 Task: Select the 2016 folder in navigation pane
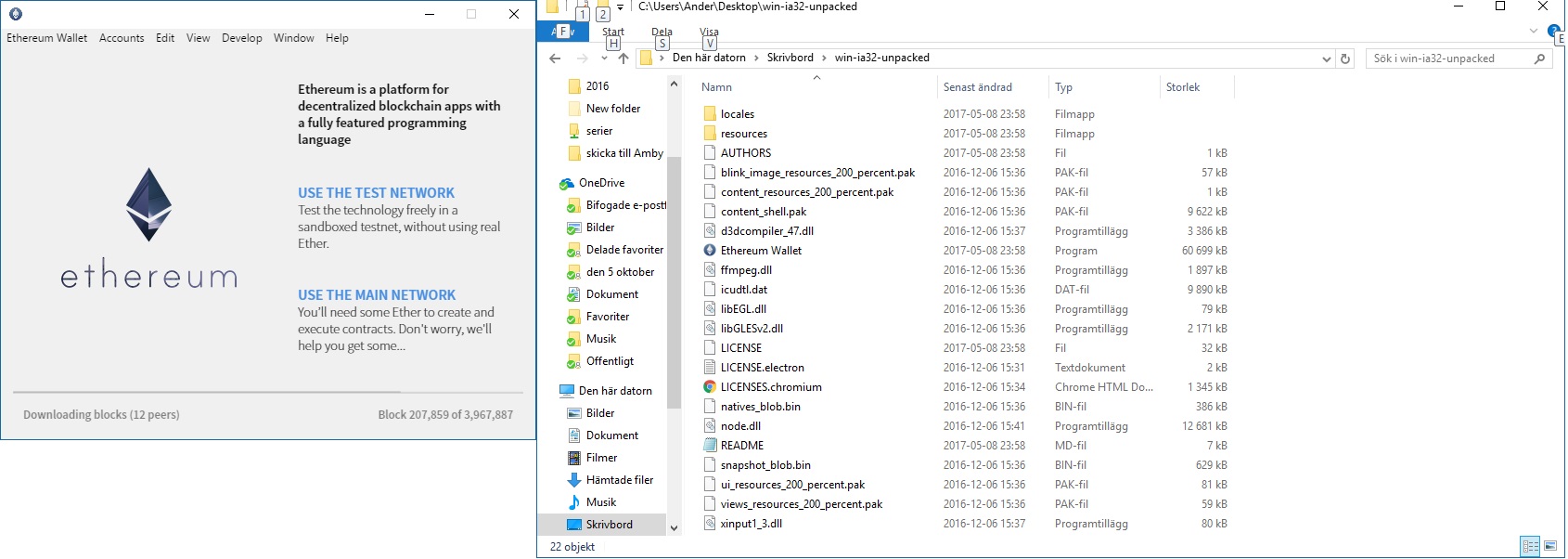598,86
